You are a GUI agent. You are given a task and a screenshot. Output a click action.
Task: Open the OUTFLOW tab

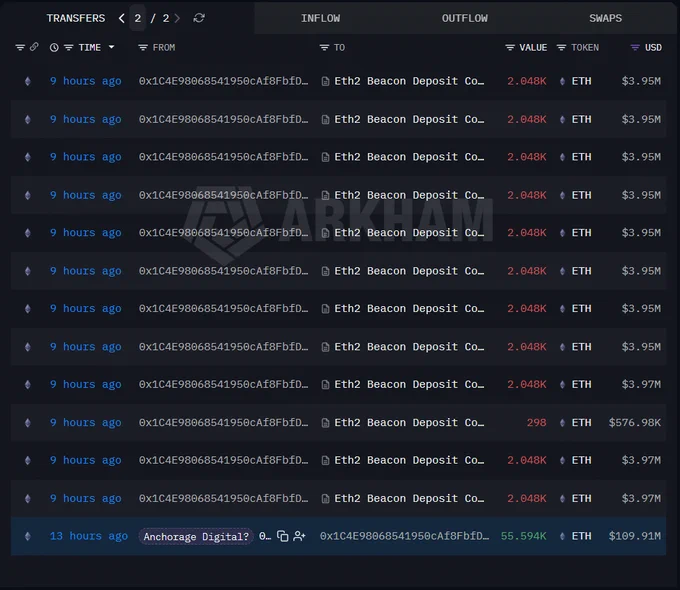point(464,18)
